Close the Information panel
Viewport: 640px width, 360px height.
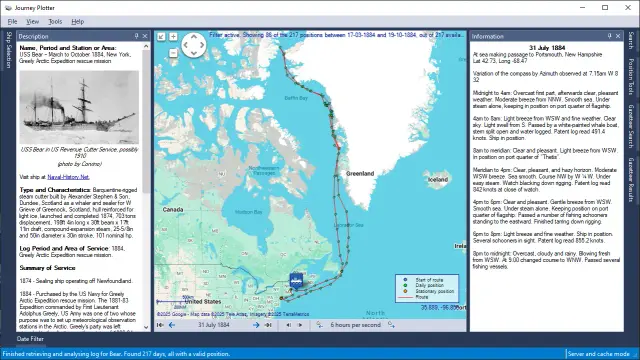tap(618, 36)
